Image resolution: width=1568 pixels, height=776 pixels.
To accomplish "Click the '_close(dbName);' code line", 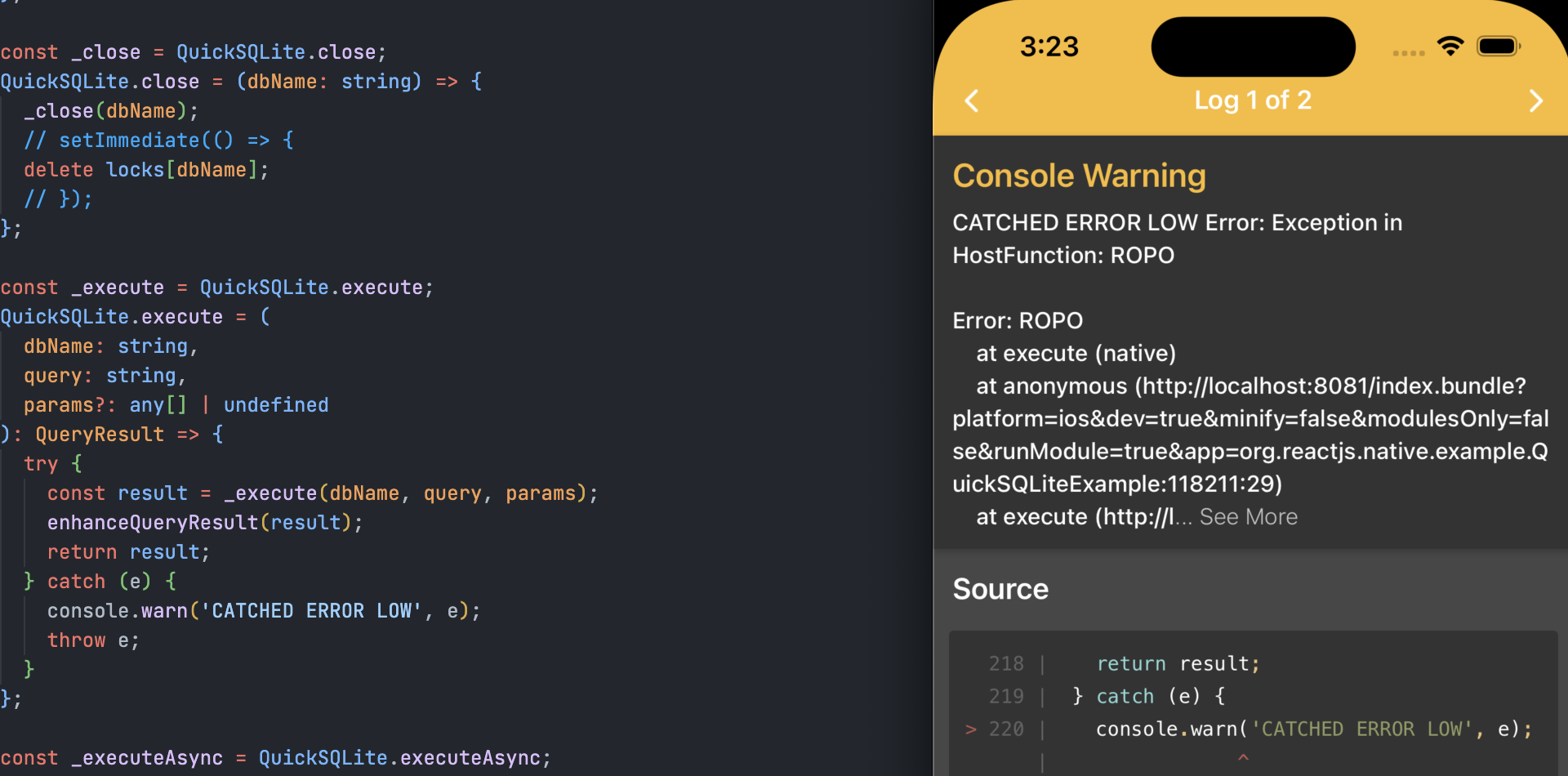I will click(x=111, y=111).
